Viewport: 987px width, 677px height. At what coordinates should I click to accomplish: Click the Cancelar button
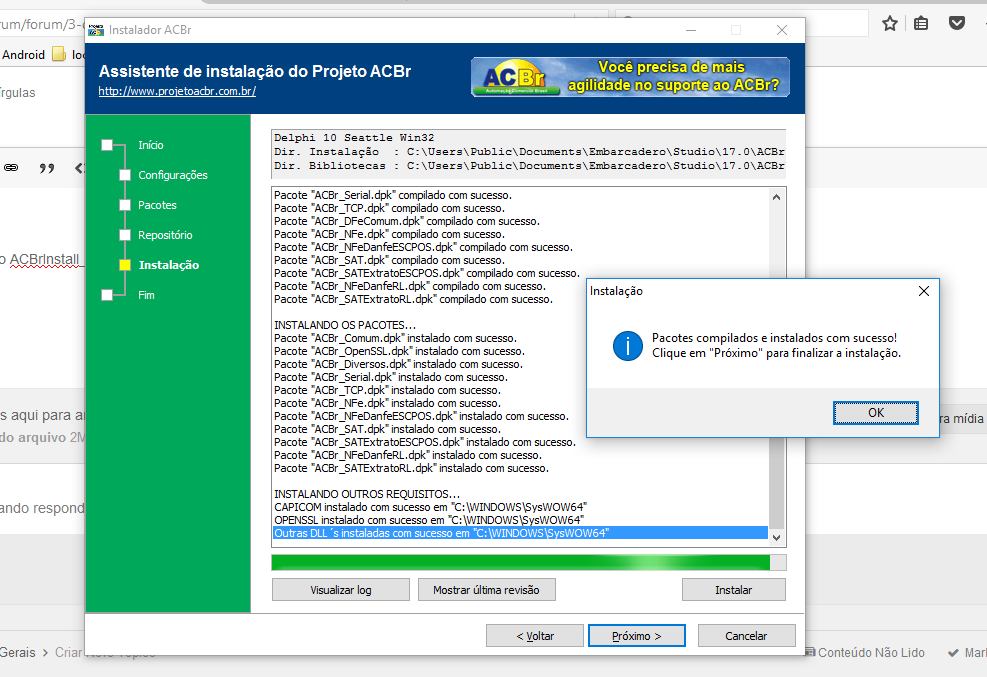pyautogui.click(x=746, y=635)
